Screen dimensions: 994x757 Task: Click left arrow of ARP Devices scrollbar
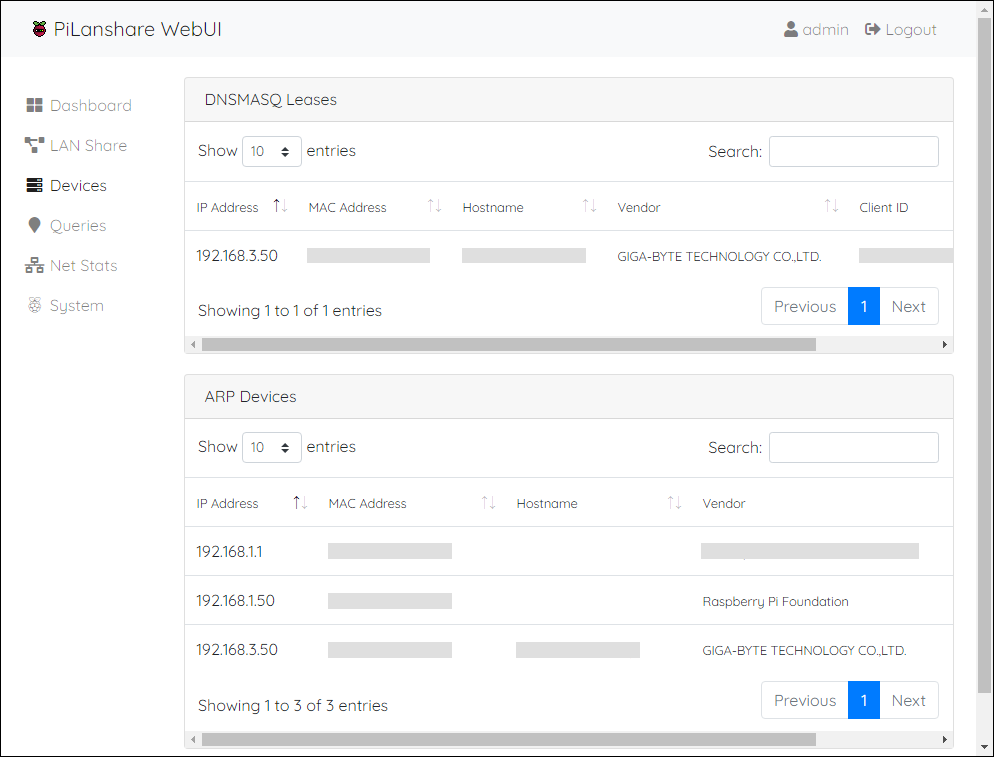pyautogui.click(x=193, y=739)
